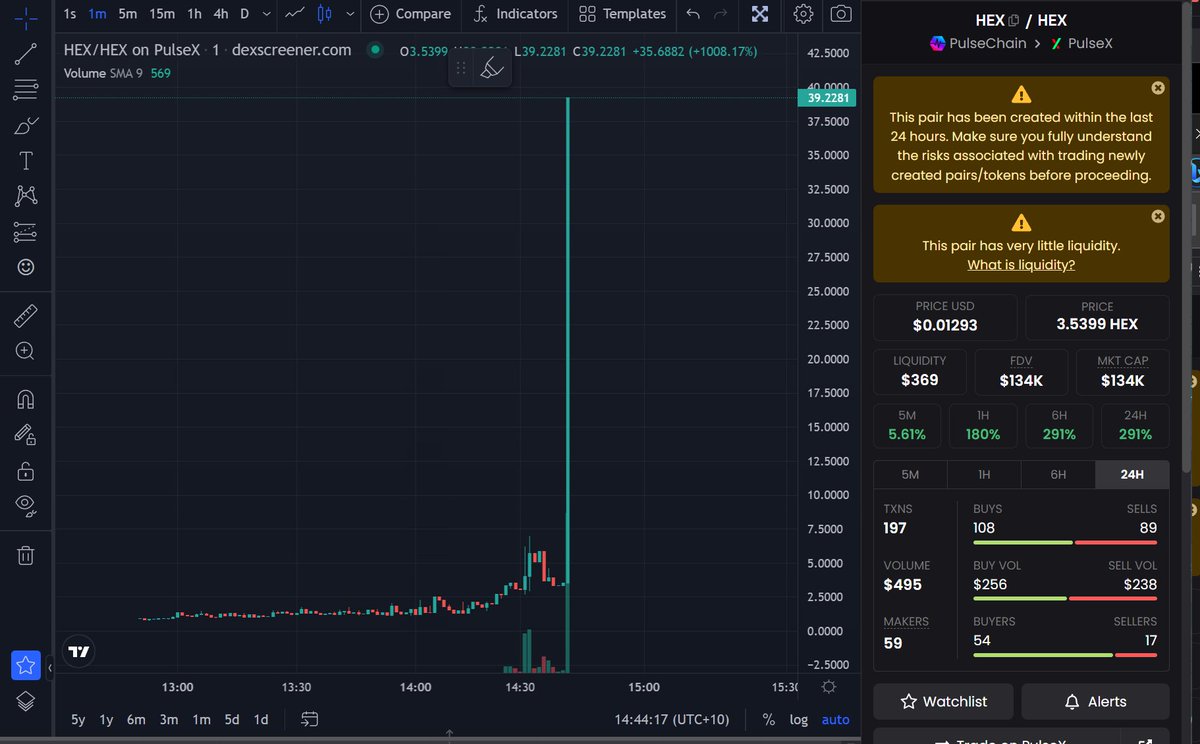Select the crosshair cursor tool
Image resolution: width=1200 pixels, height=744 pixels.
coord(26,17)
